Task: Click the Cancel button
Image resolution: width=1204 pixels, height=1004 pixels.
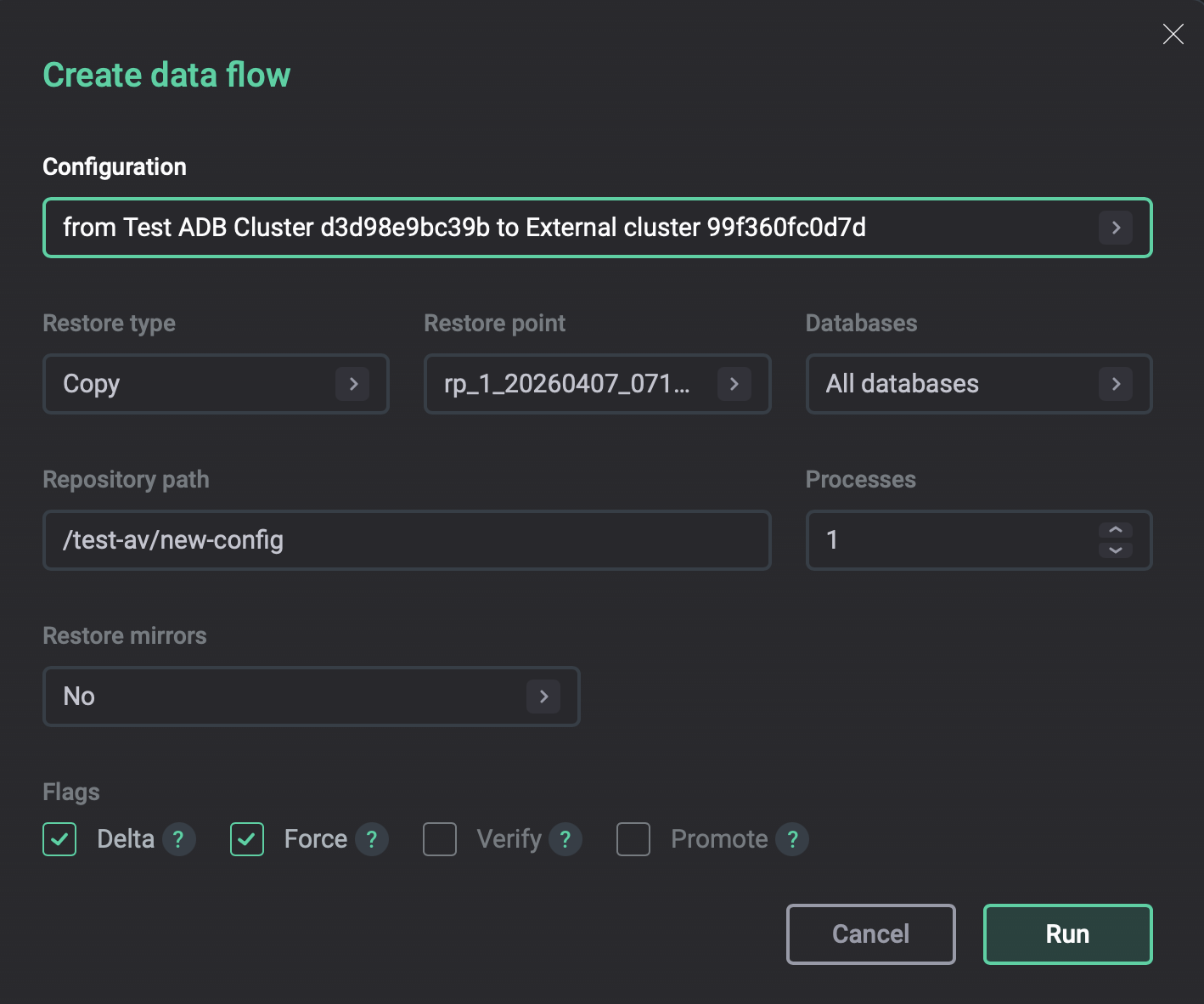Action: (870, 933)
